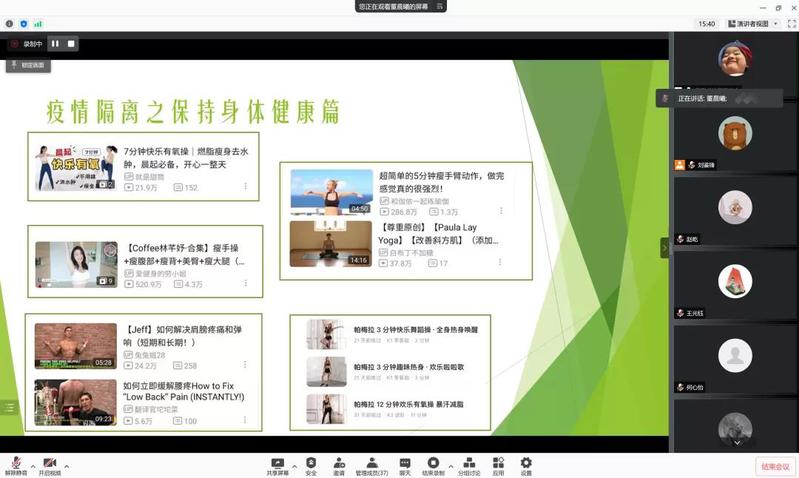Image resolution: width=799 pixels, height=478 pixels.
Task: Open the Security (安全) shield icon
Action: coord(311,465)
